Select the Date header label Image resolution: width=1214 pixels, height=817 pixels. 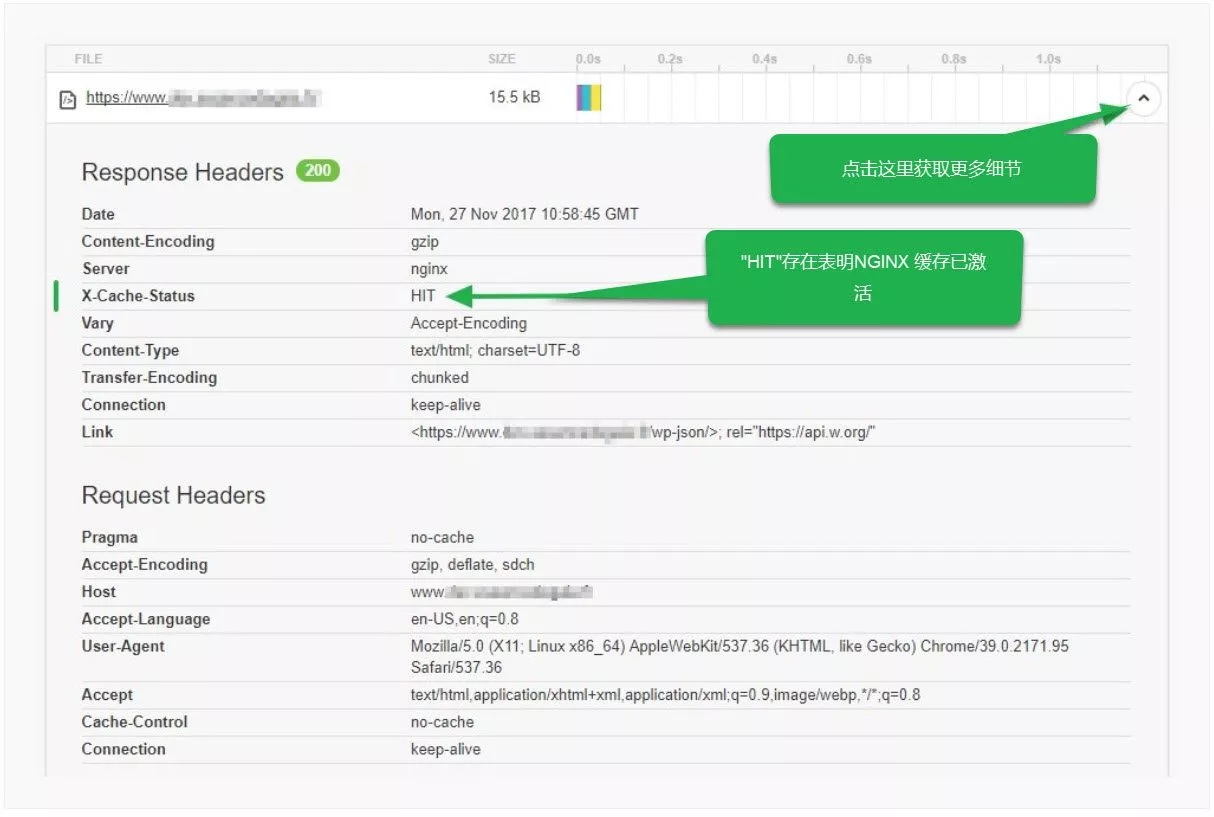[98, 214]
